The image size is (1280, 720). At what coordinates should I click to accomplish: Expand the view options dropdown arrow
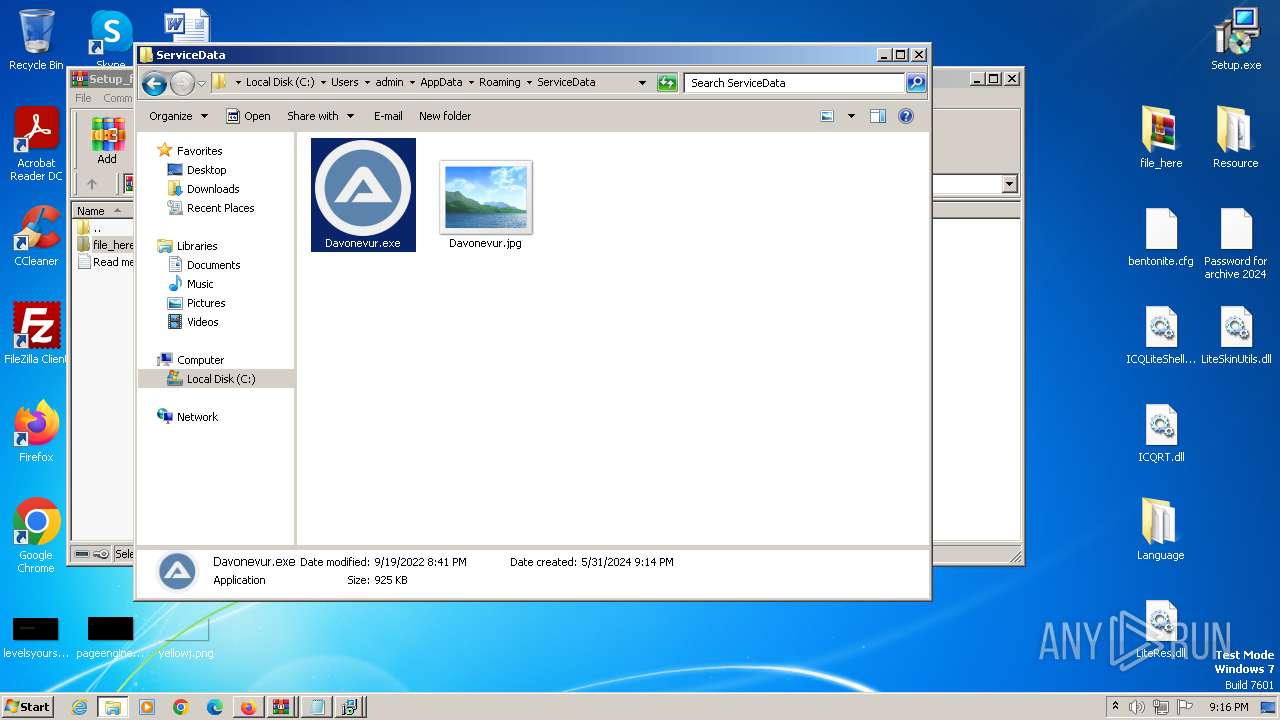tap(851, 116)
